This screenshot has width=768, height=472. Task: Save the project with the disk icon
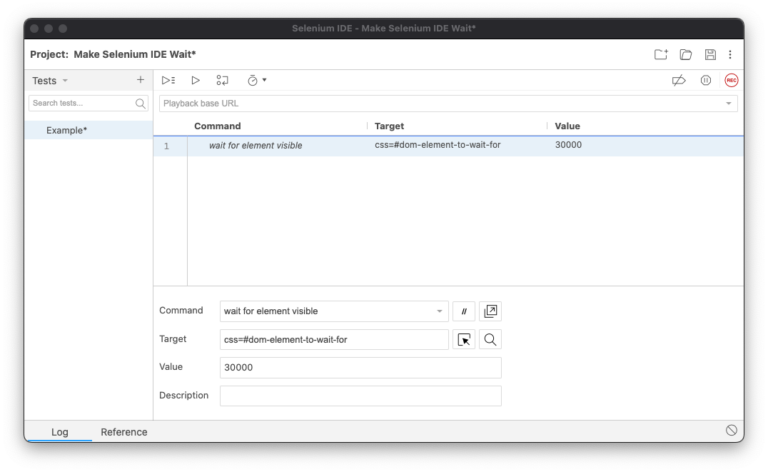pyautogui.click(x=710, y=54)
